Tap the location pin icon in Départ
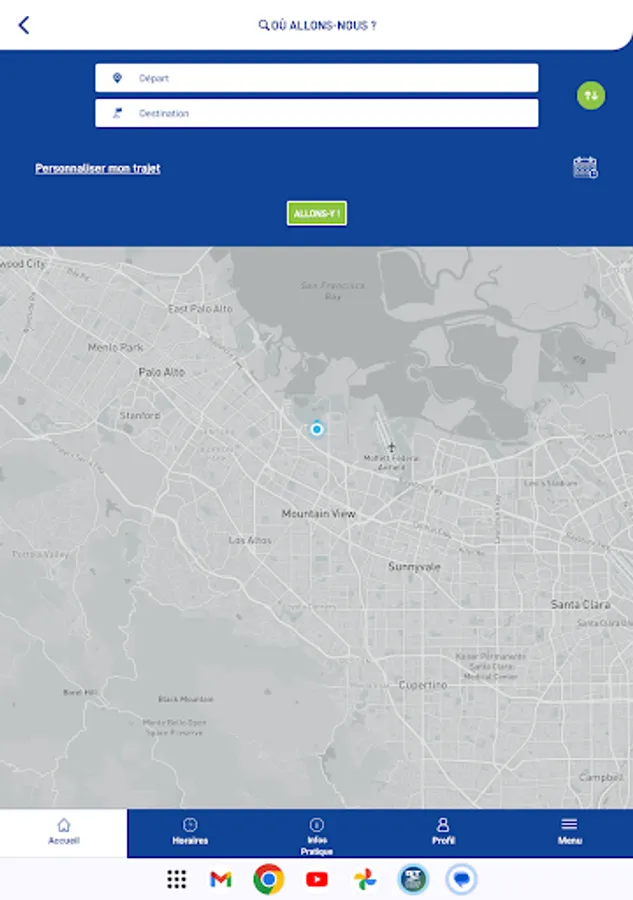The image size is (633, 900). (x=117, y=78)
